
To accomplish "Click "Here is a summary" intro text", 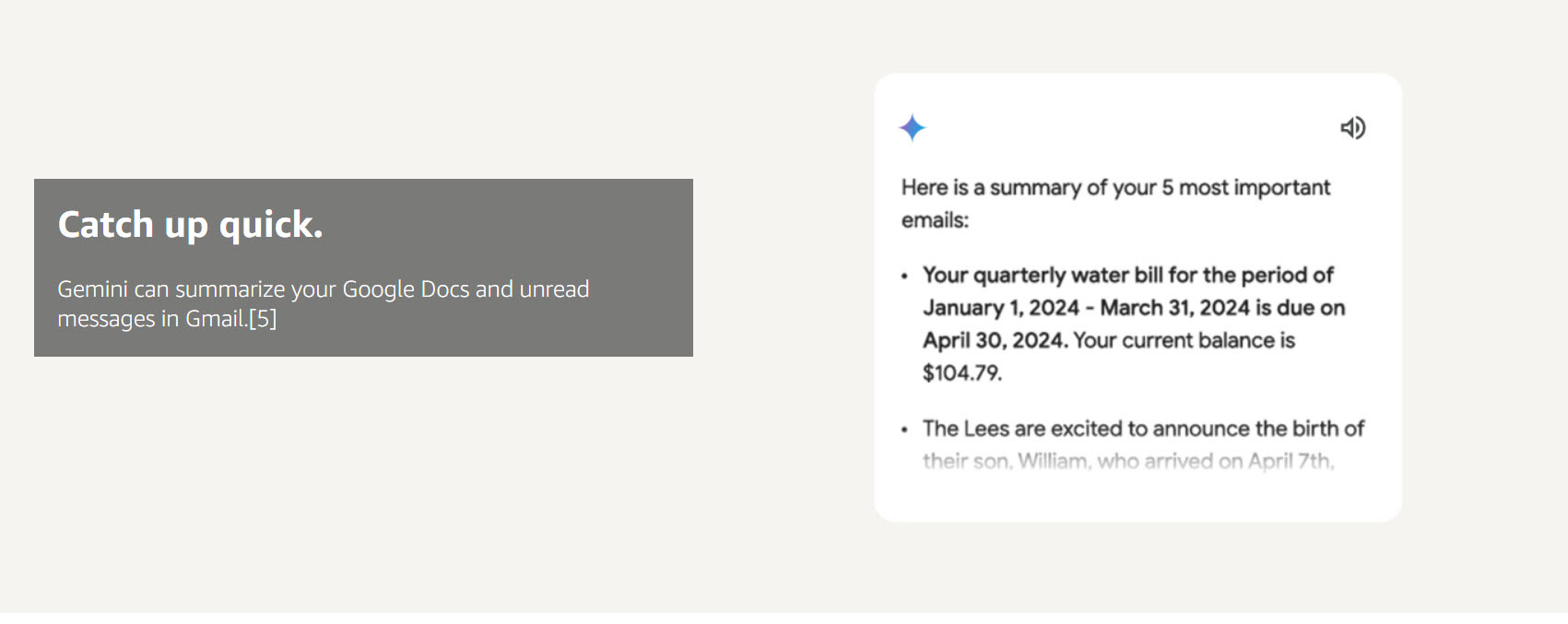I will point(990,188).
